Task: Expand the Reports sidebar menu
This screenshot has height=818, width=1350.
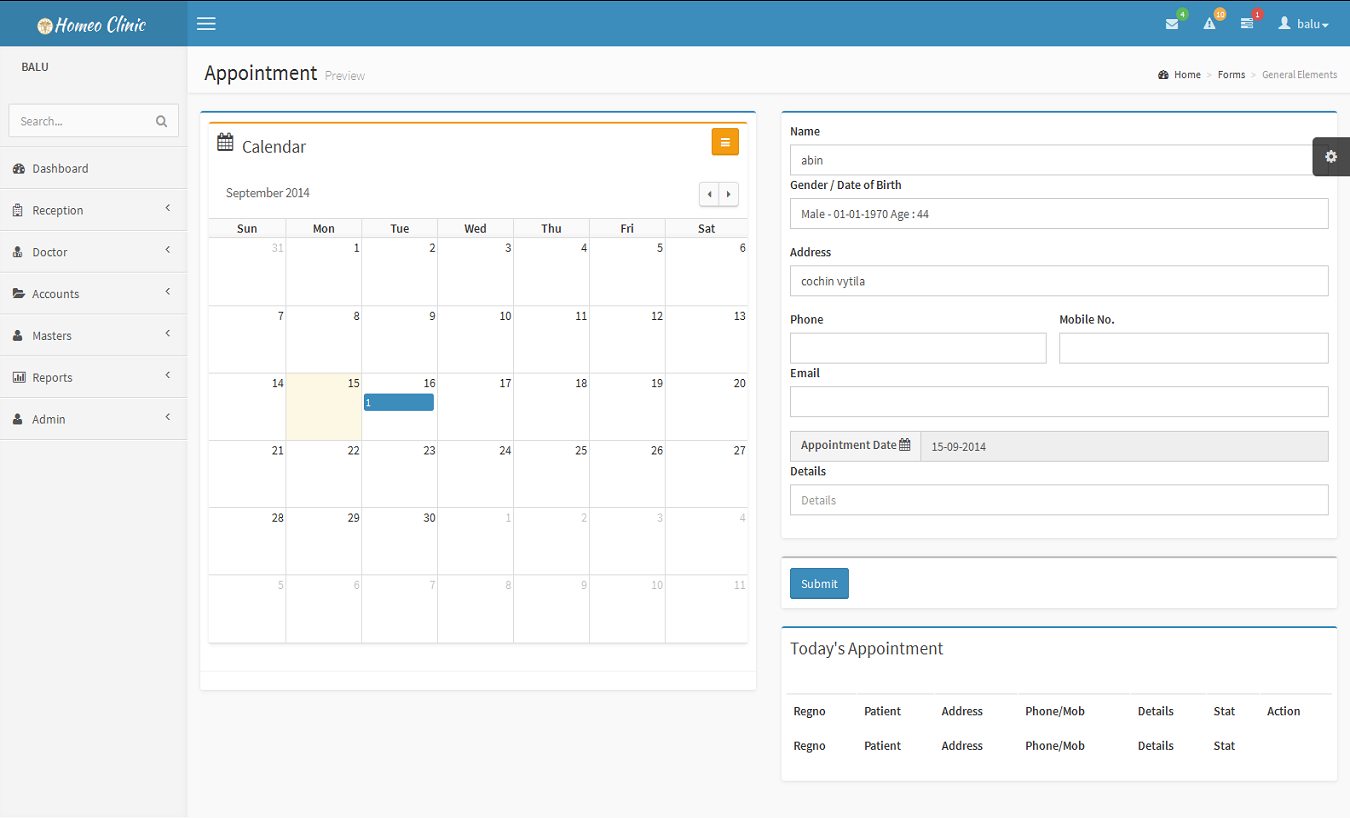Action: (x=93, y=377)
